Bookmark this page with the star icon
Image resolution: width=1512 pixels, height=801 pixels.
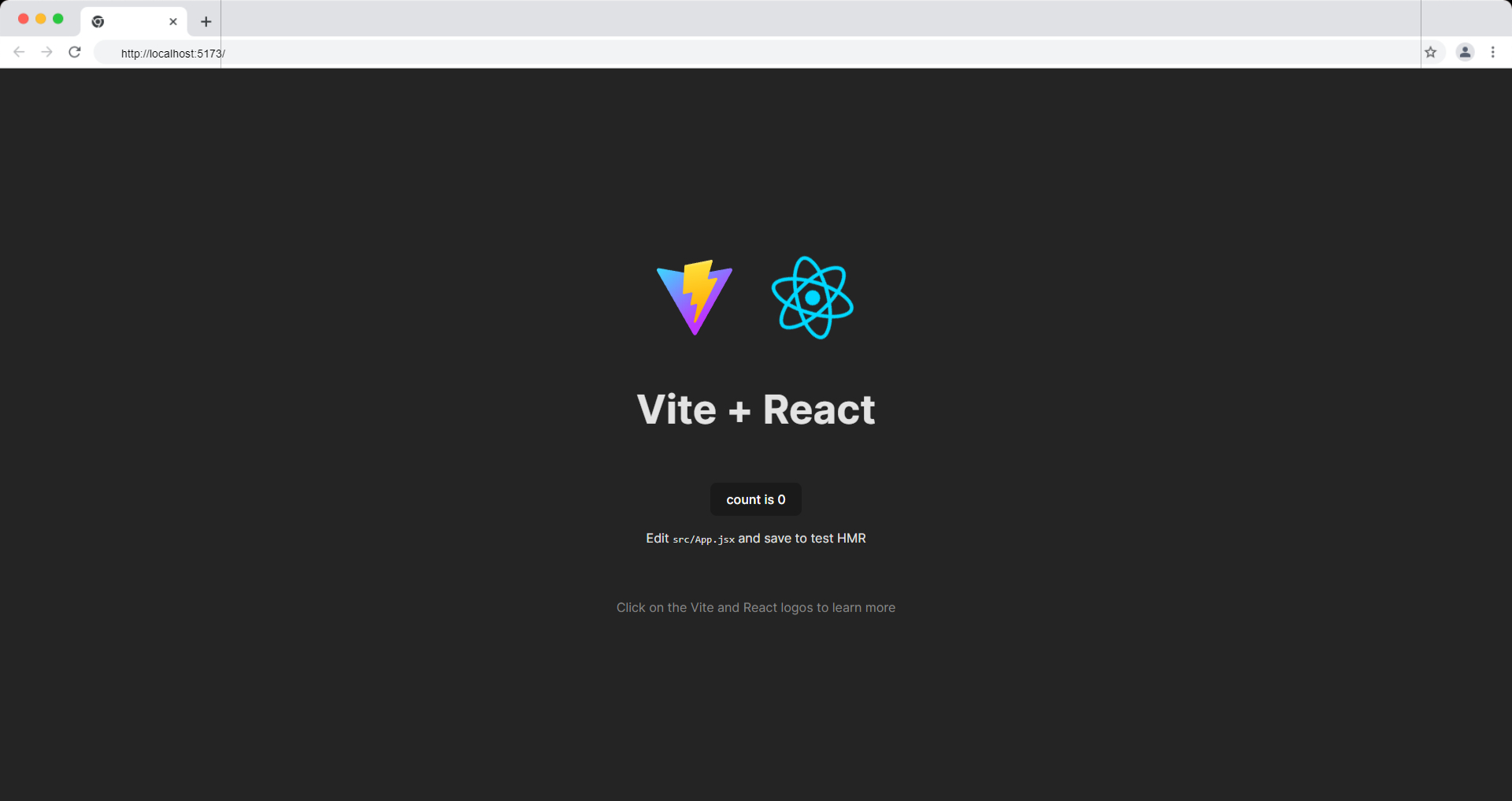(x=1431, y=52)
